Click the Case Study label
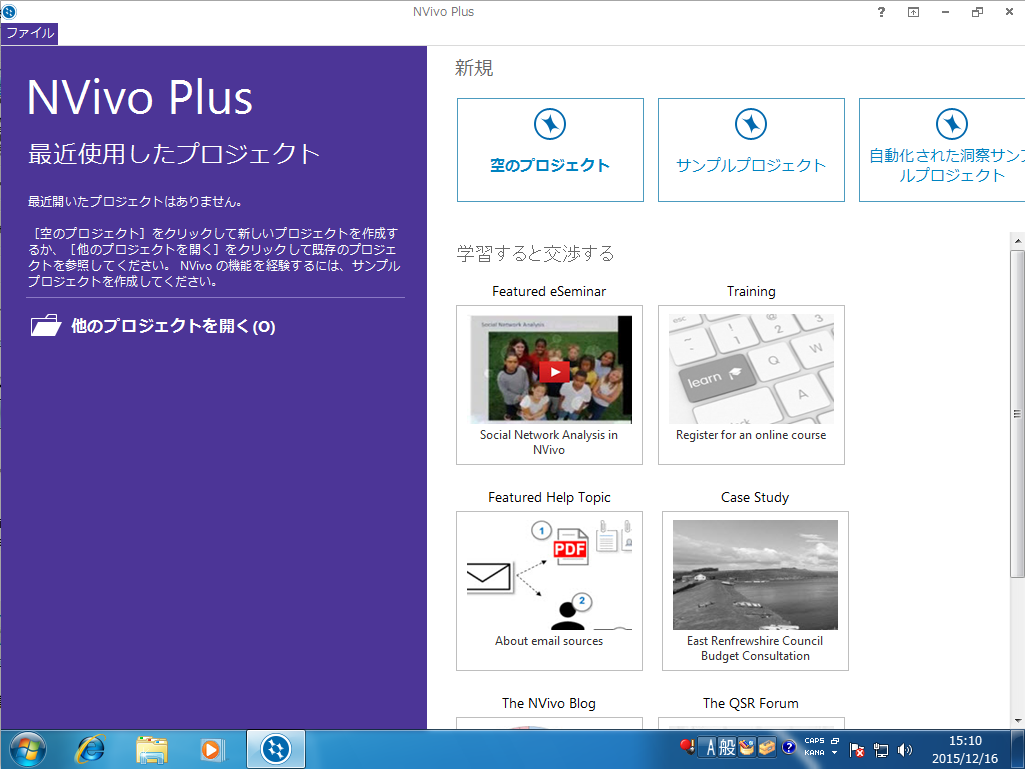 coord(755,498)
